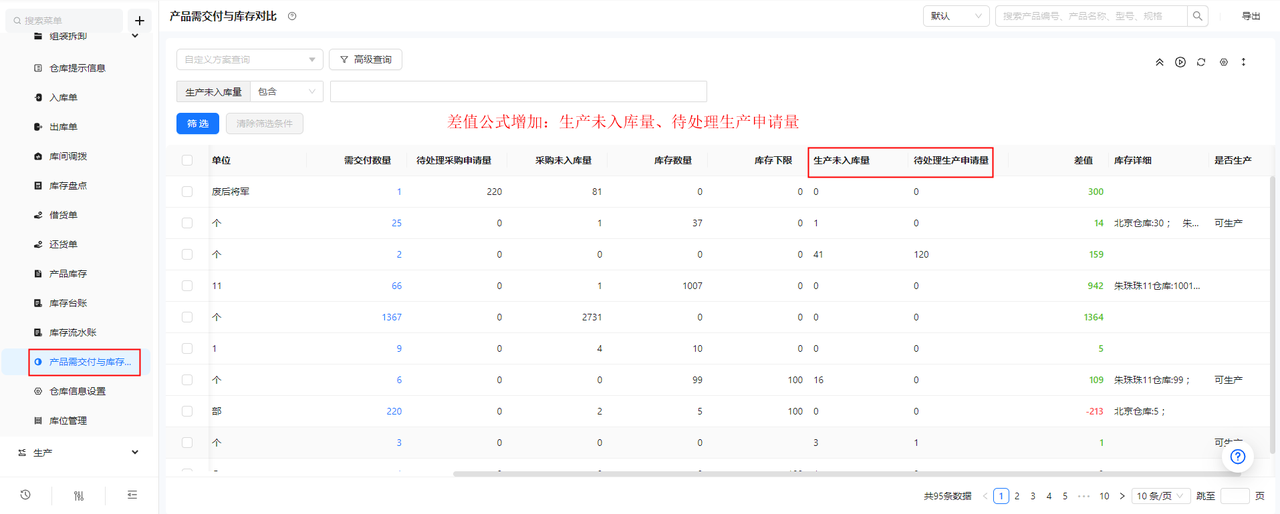Click the circled play icon above table
Image resolution: width=1280 pixels, height=514 pixels.
click(1181, 62)
